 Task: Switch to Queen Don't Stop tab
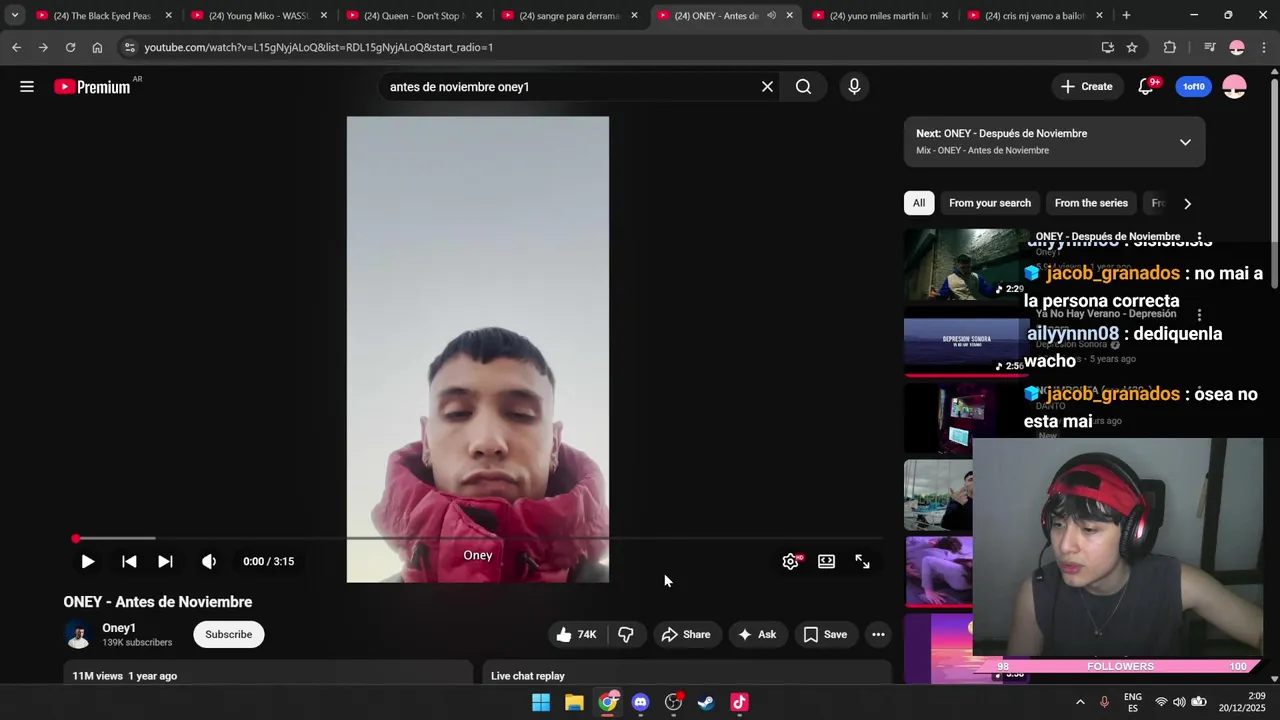point(414,16)
